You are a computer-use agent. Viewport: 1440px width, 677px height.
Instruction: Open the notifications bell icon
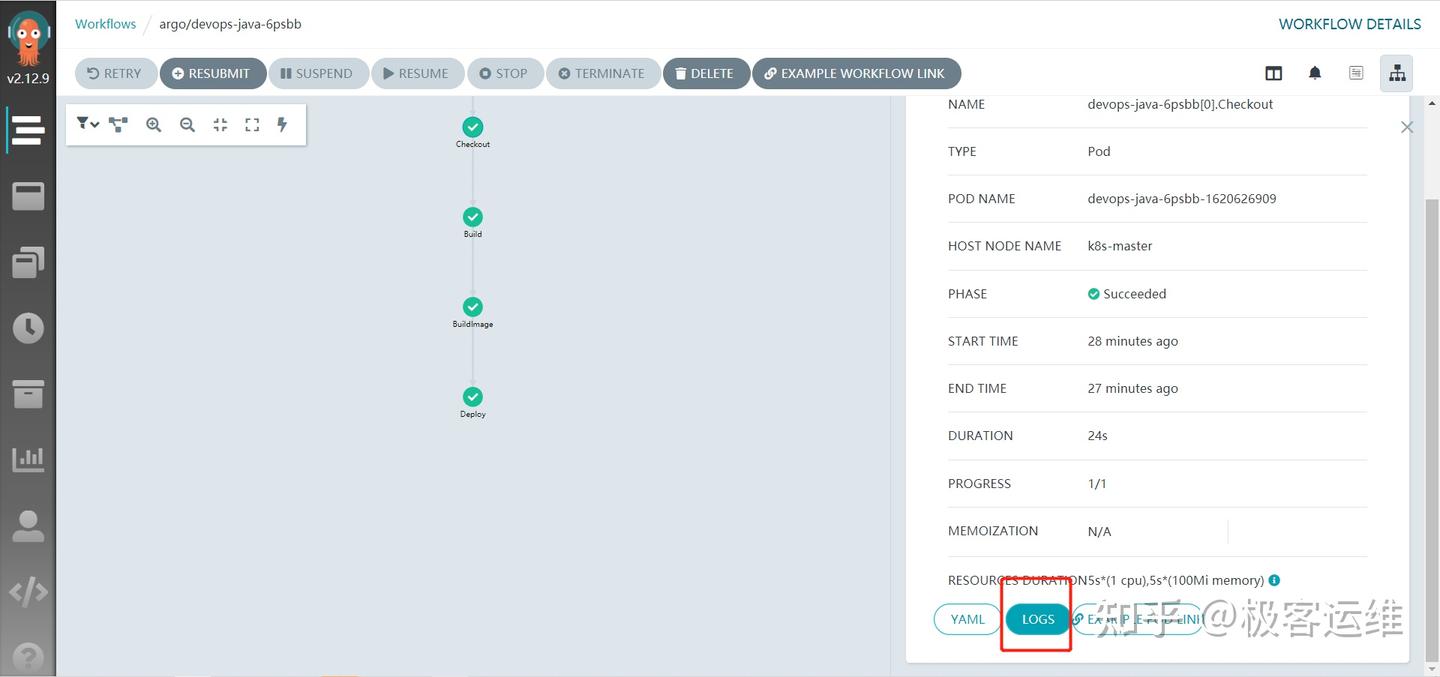click(1315, 72)
